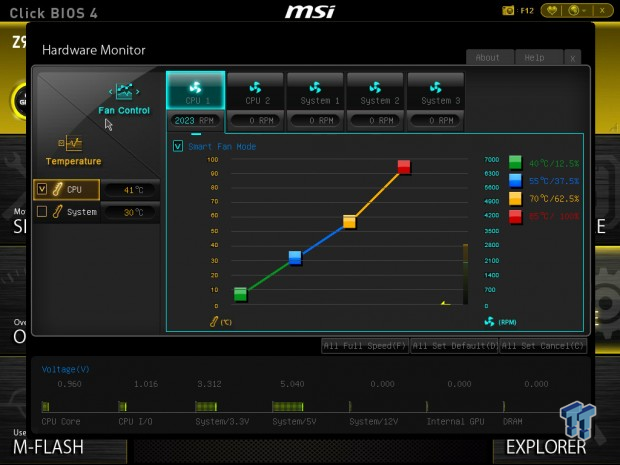Click the thermometer °C axis icon
Screen dimensions: 620x465
point(214,321)
